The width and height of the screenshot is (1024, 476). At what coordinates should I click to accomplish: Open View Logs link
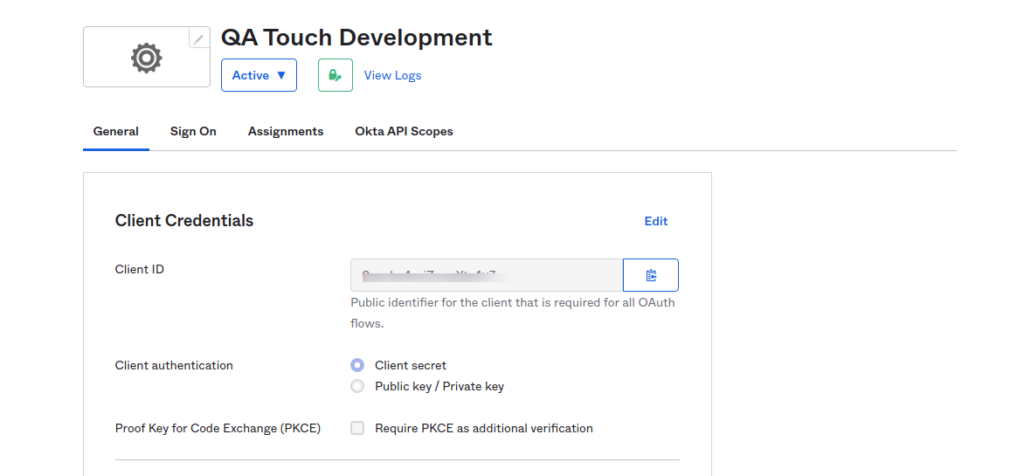click(392, 75)
